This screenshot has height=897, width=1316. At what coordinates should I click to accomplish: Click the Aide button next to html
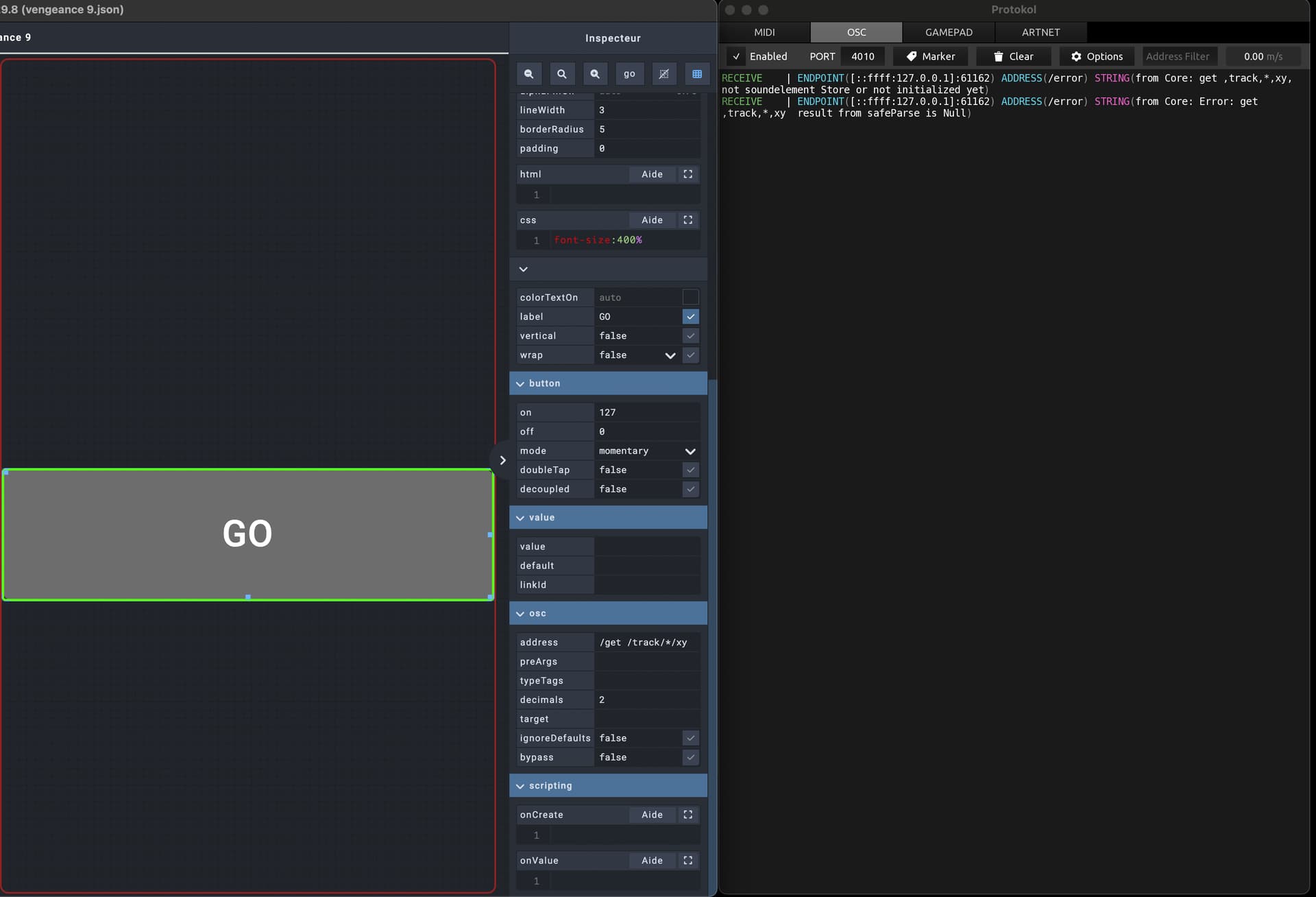[x=652, y=174]
